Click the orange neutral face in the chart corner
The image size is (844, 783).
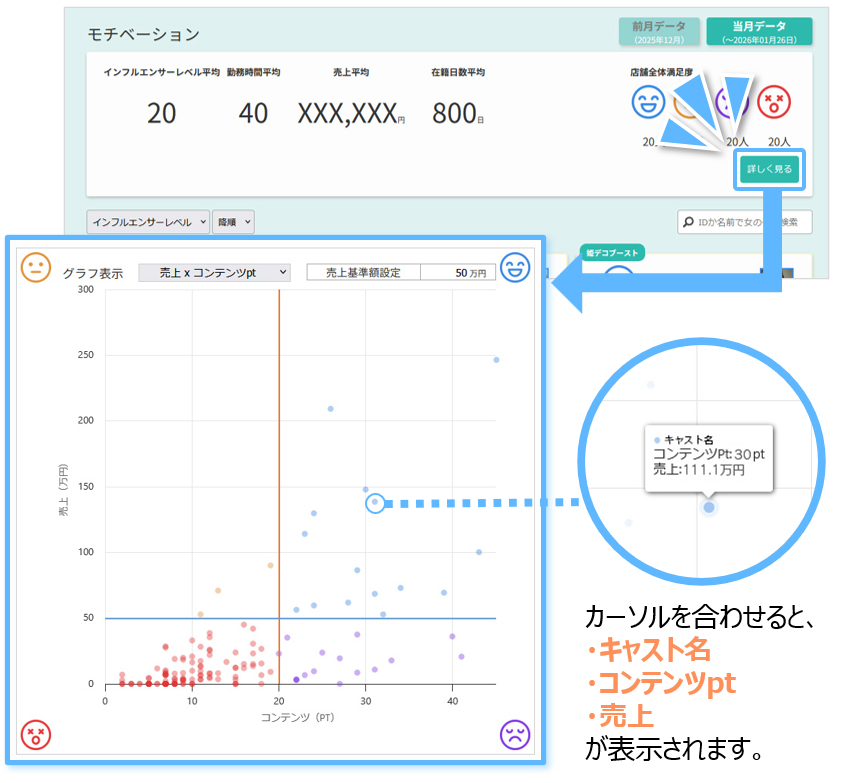(x=36, y=267)
